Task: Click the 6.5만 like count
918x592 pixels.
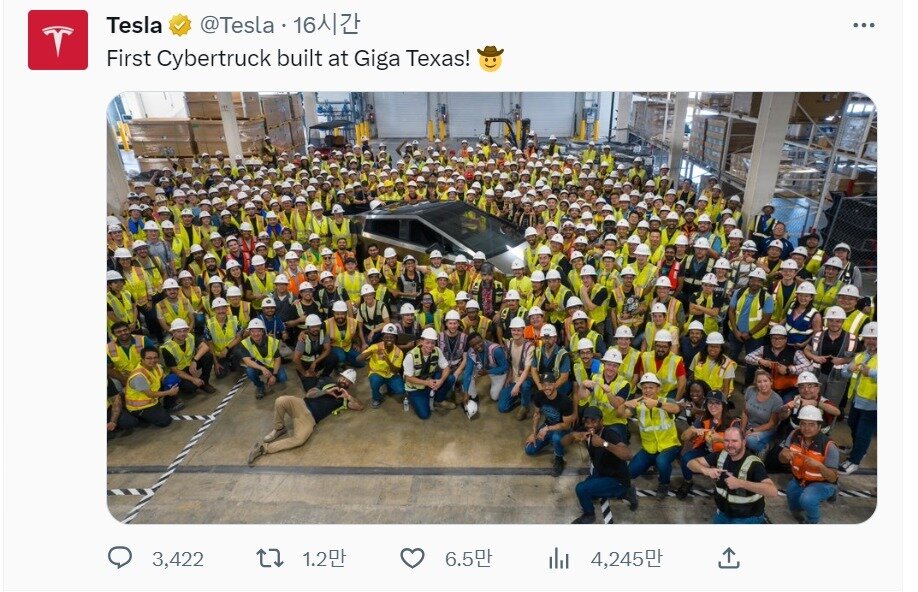Action: tap(468, 559)
